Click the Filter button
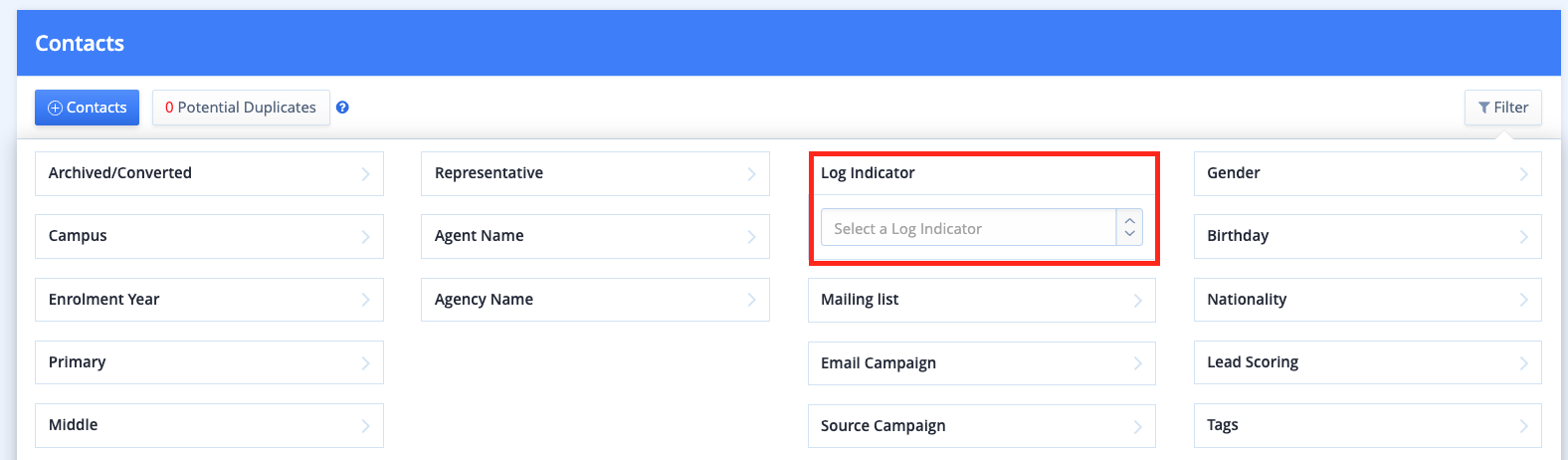This screenshot has width=1568, height=460. click(1502, 108)
